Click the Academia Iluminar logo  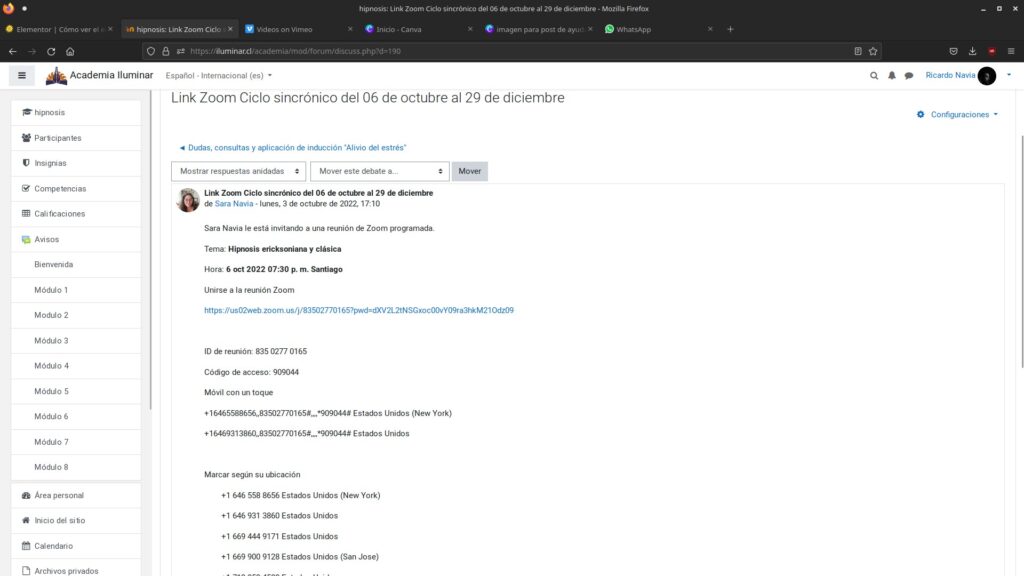pos(99,76)
